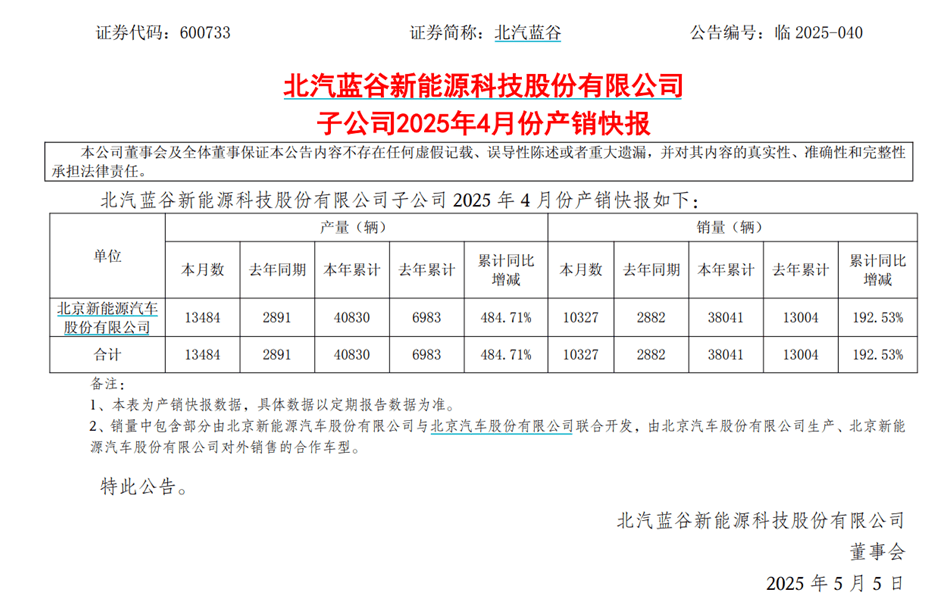Click 去年累计 header under 销量
The width and height of the screenshot is (946, 607).
click(x=801, y=270)
